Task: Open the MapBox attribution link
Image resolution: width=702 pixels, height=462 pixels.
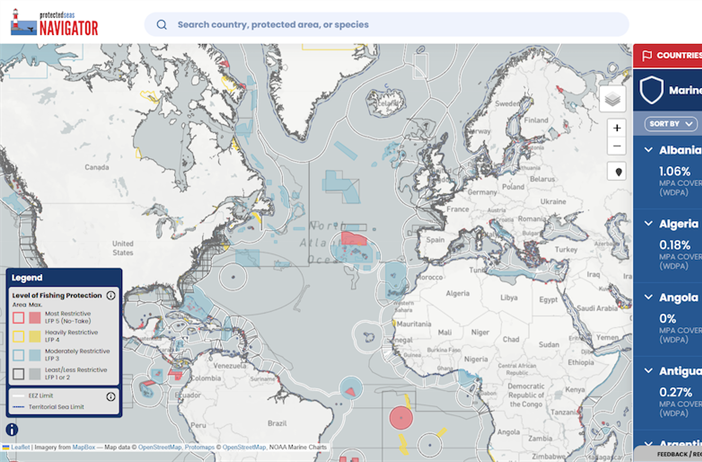Action: pos(84,447)
